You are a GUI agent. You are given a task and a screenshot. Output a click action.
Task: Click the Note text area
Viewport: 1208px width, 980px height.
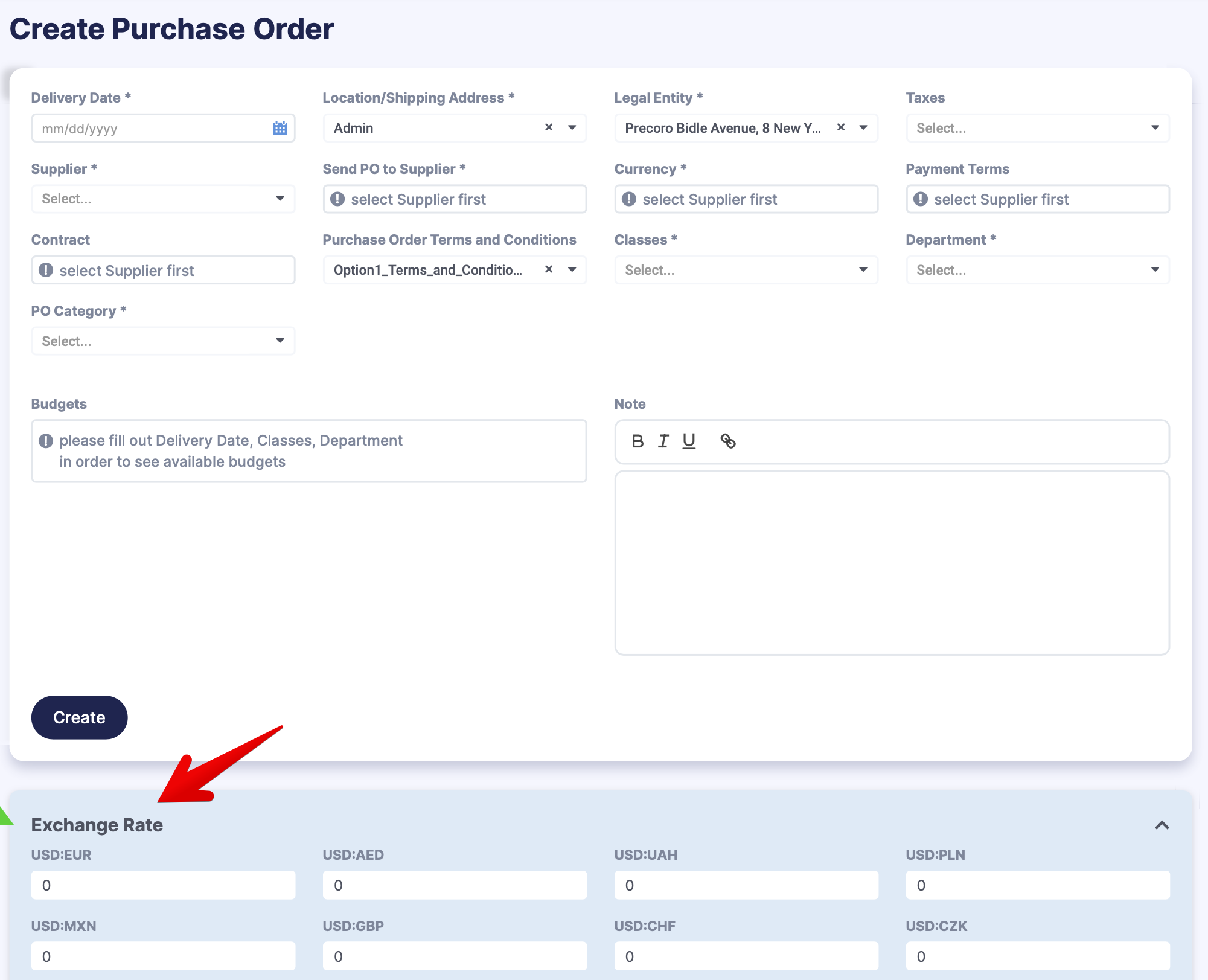[x=892, y=562]
